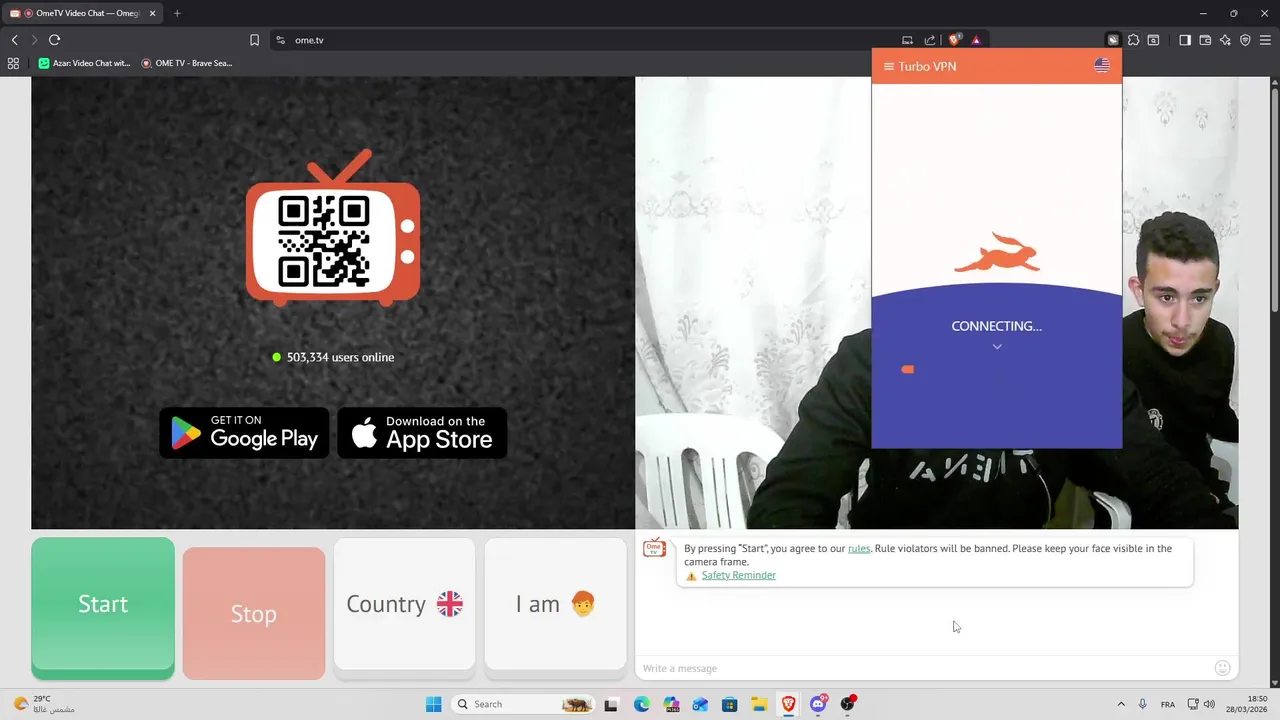This screenshot has height=720, width=1280.
Task: Open the Extensions puzzle piece menu
Action: (x=1133, y=40)
